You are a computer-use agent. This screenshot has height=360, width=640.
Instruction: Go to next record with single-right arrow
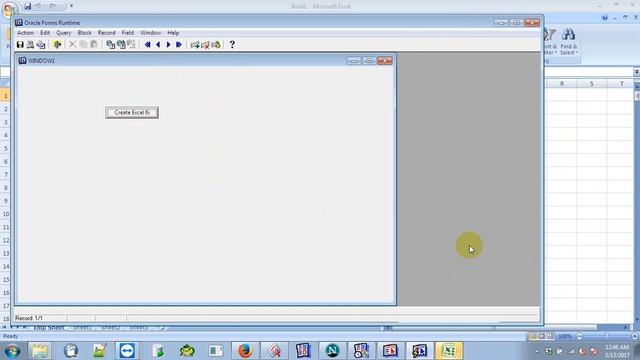(x=168, y=44)
